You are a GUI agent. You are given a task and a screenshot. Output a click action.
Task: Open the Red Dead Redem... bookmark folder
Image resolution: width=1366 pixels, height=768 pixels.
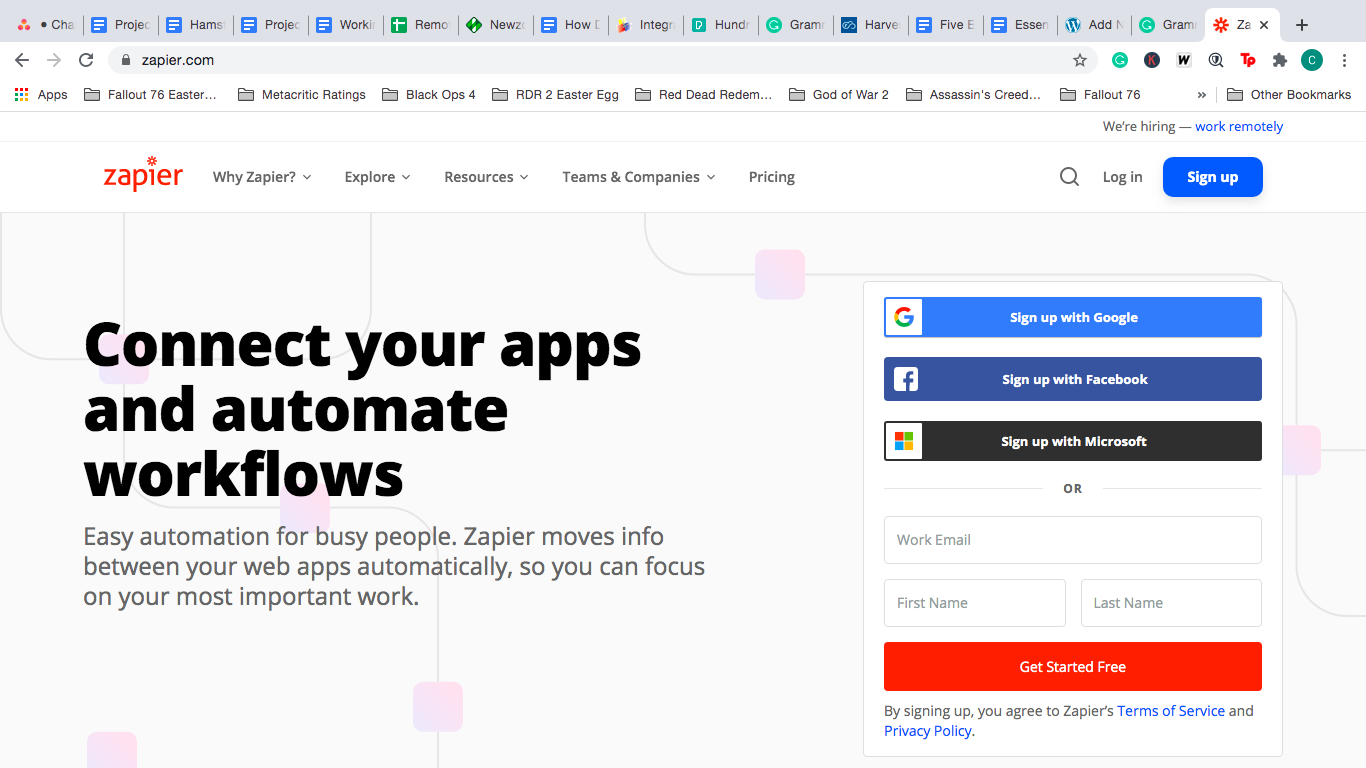click(x=704, y=95)
